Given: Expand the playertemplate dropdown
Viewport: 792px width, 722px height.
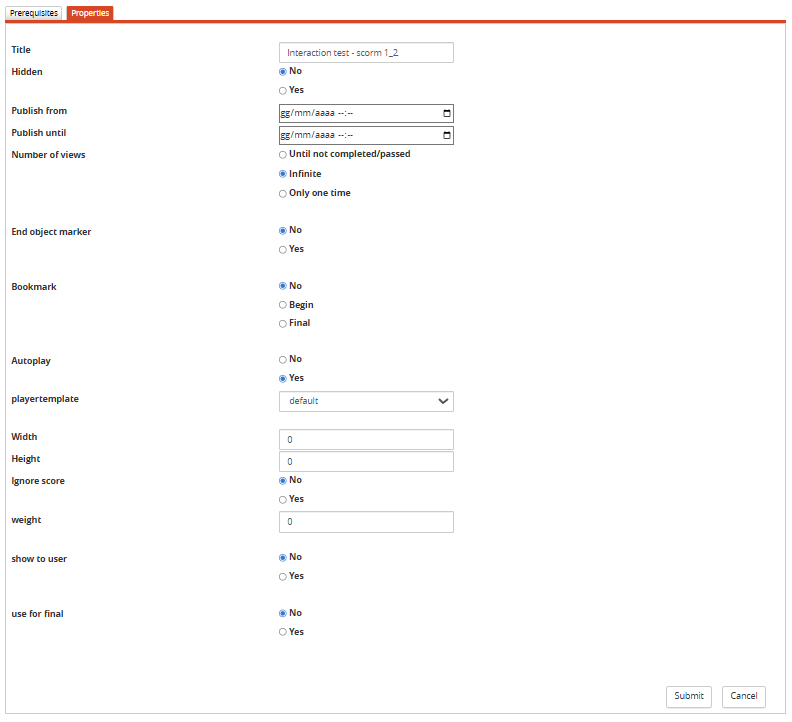Looking at the screenshot, I should (366, 401).
